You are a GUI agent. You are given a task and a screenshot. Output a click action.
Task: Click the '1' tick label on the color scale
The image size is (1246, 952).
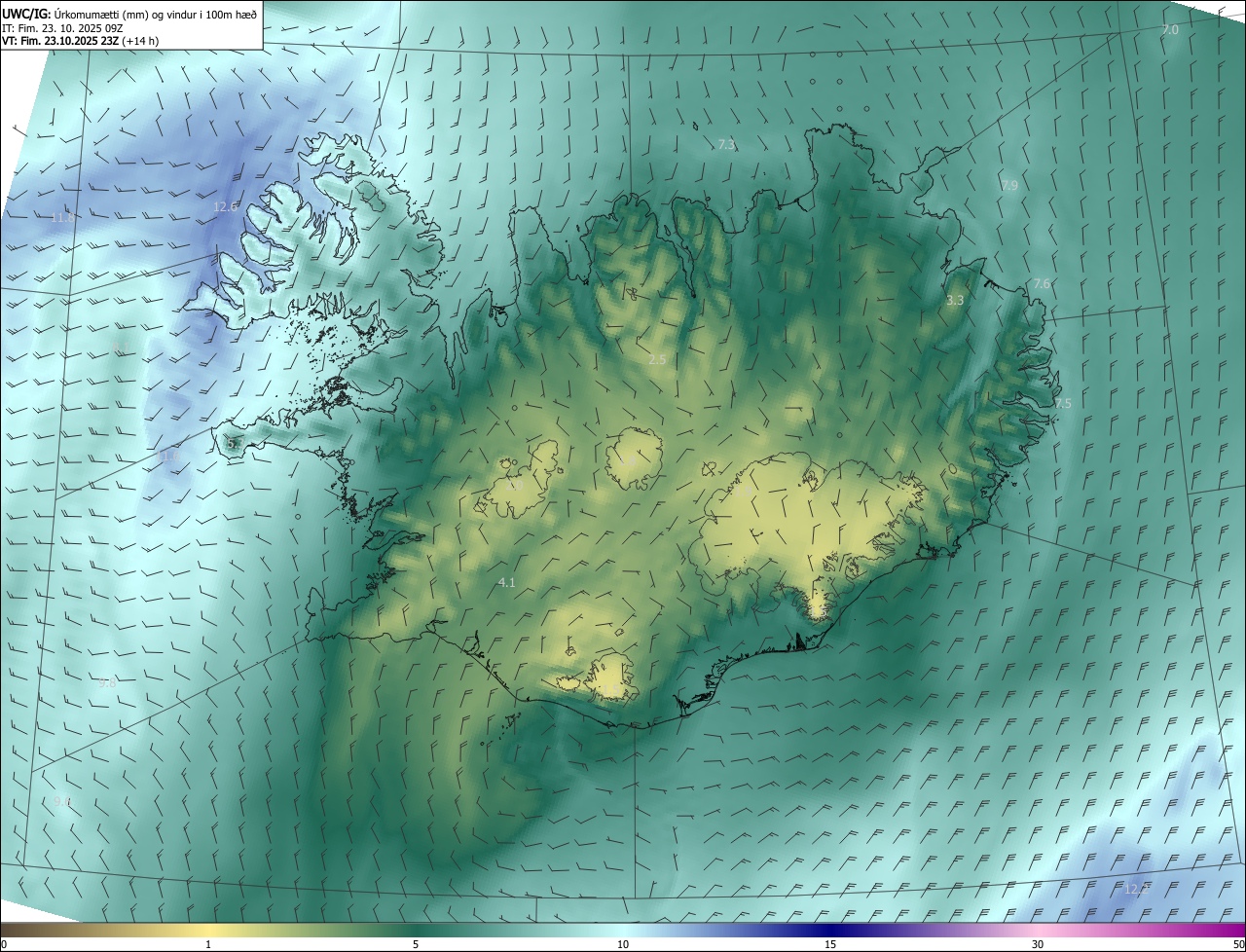click(x=209, y=944)
